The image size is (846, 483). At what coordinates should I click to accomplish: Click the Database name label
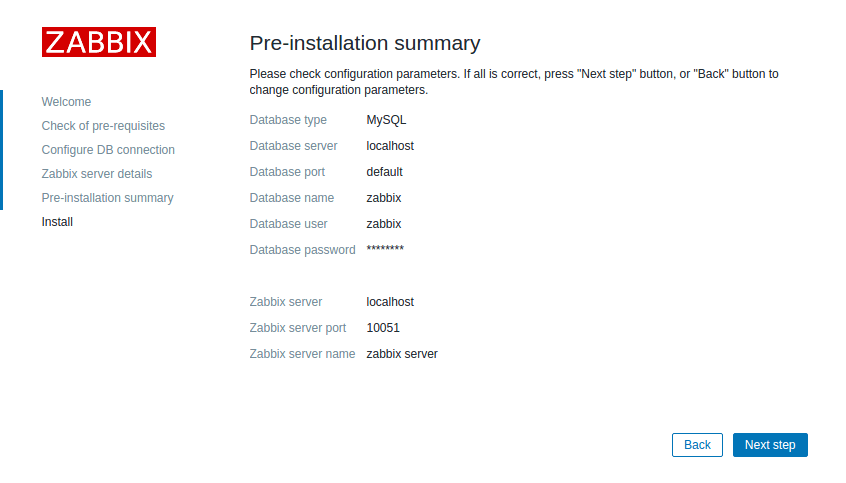coord(291,198)
